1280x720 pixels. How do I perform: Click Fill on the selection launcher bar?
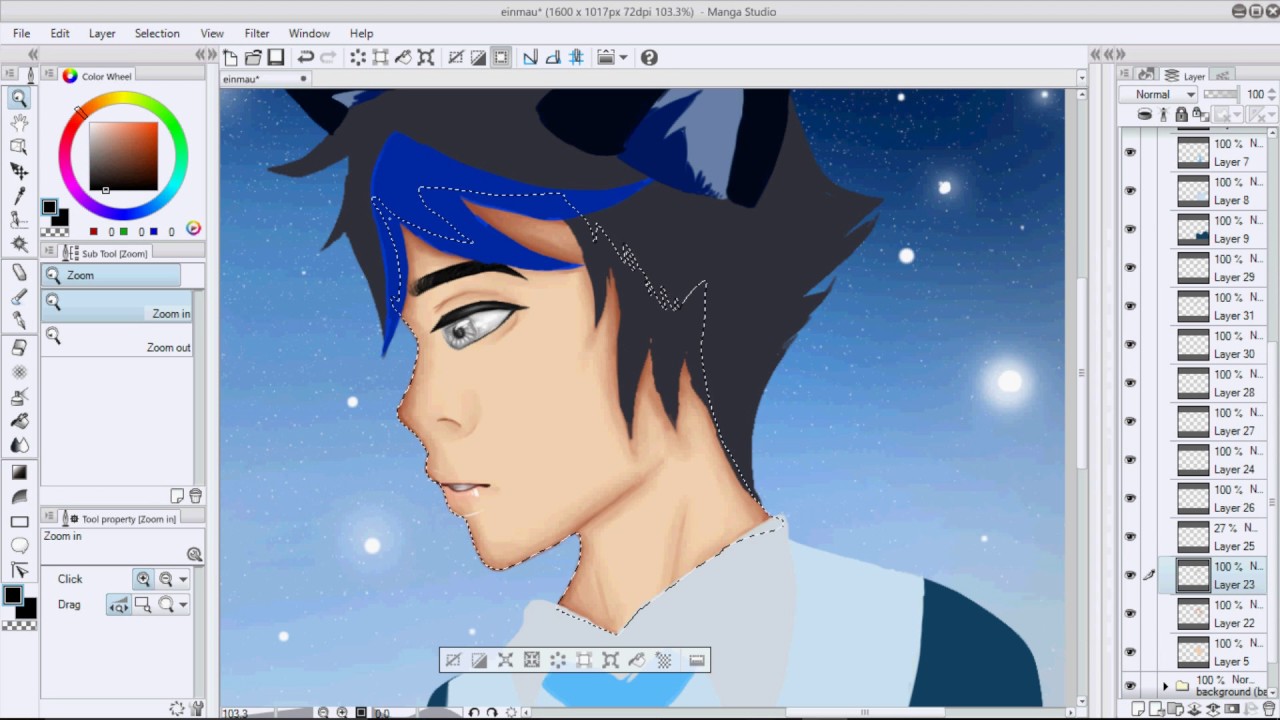point(637,660)
